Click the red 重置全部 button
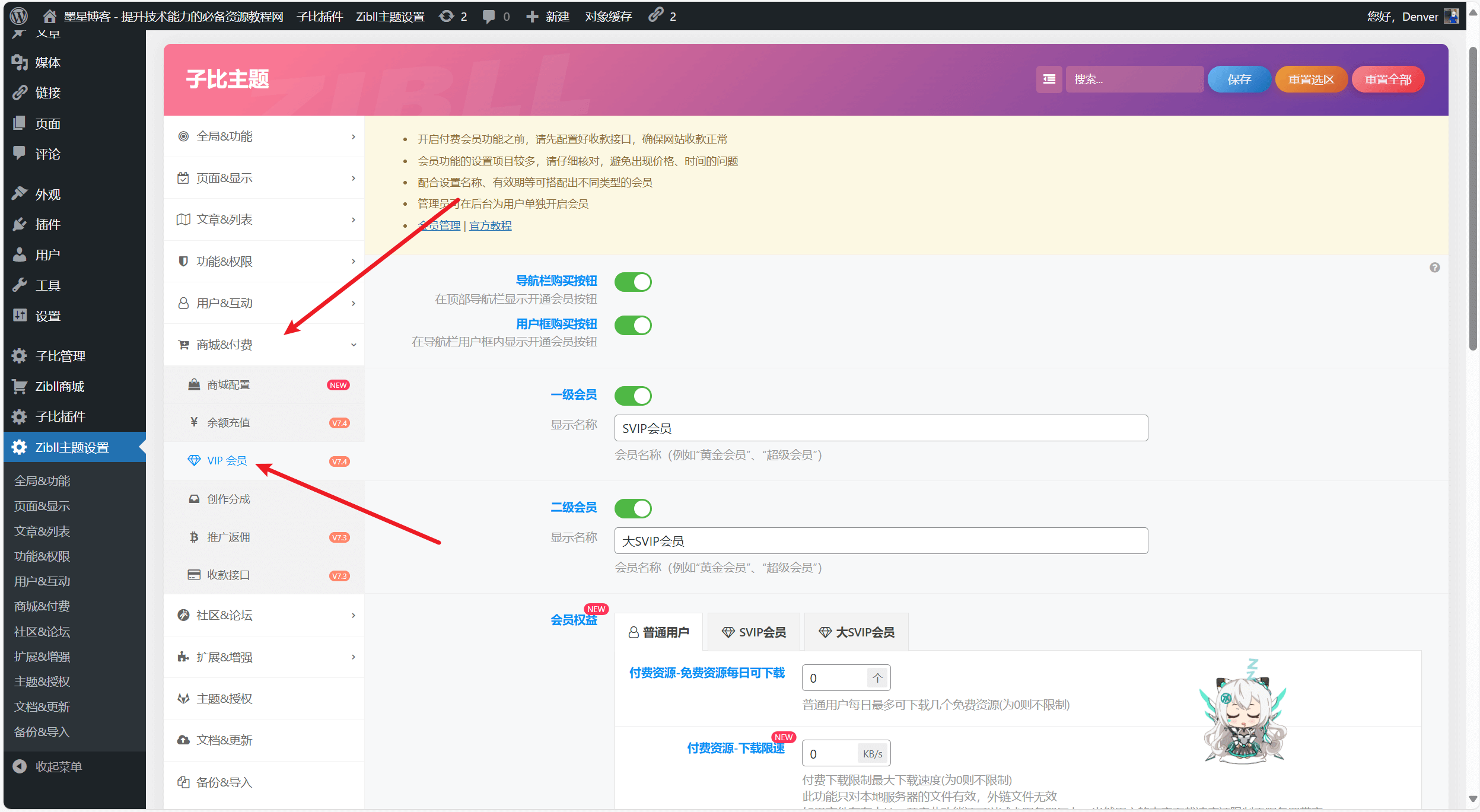The width and height of the screenshot is (1480, 812). (1388, 79)
